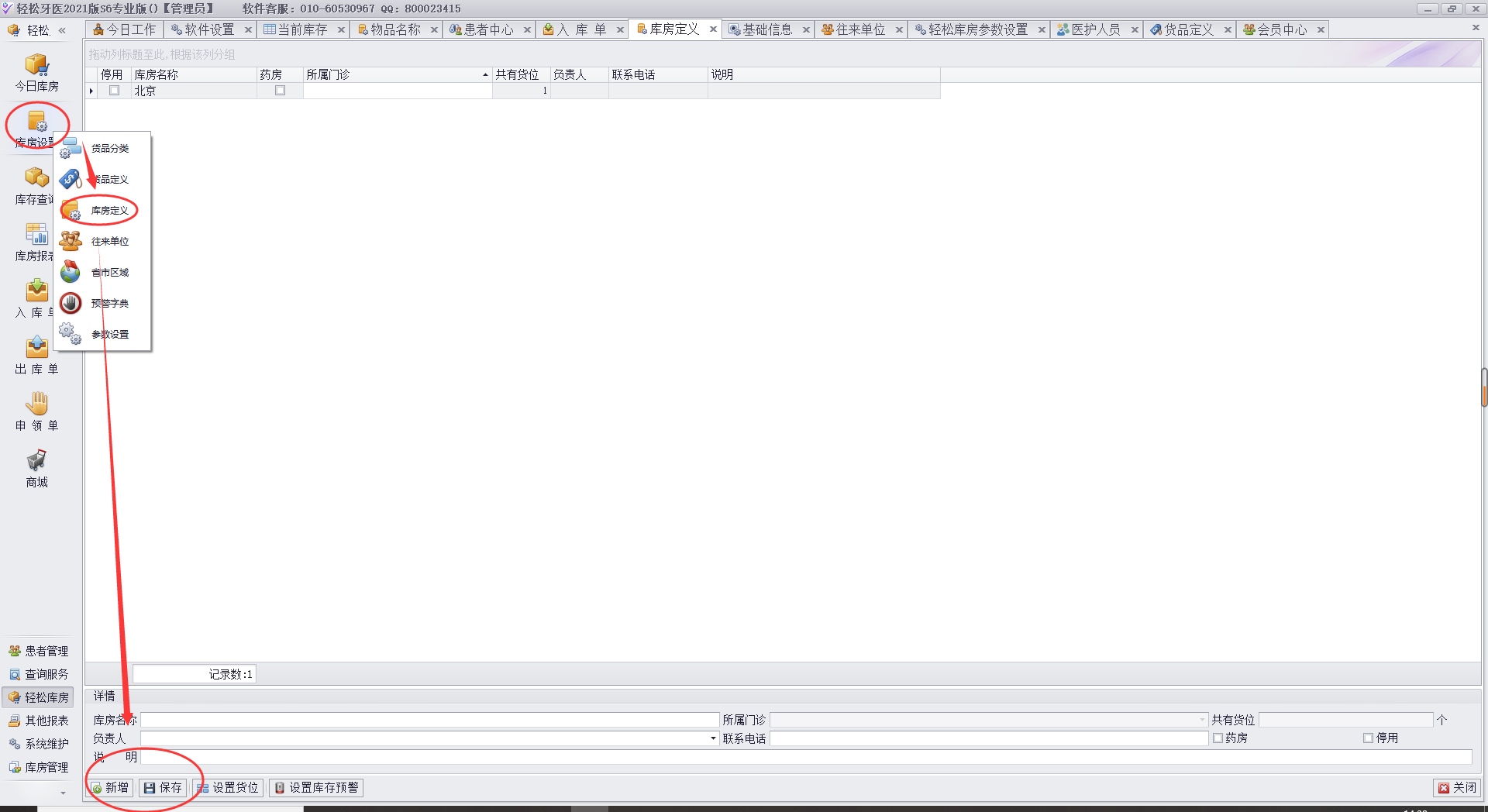Screen dimensions: 1488x812
Task: Close all tabs X at right
Action: coord(1476,28)
